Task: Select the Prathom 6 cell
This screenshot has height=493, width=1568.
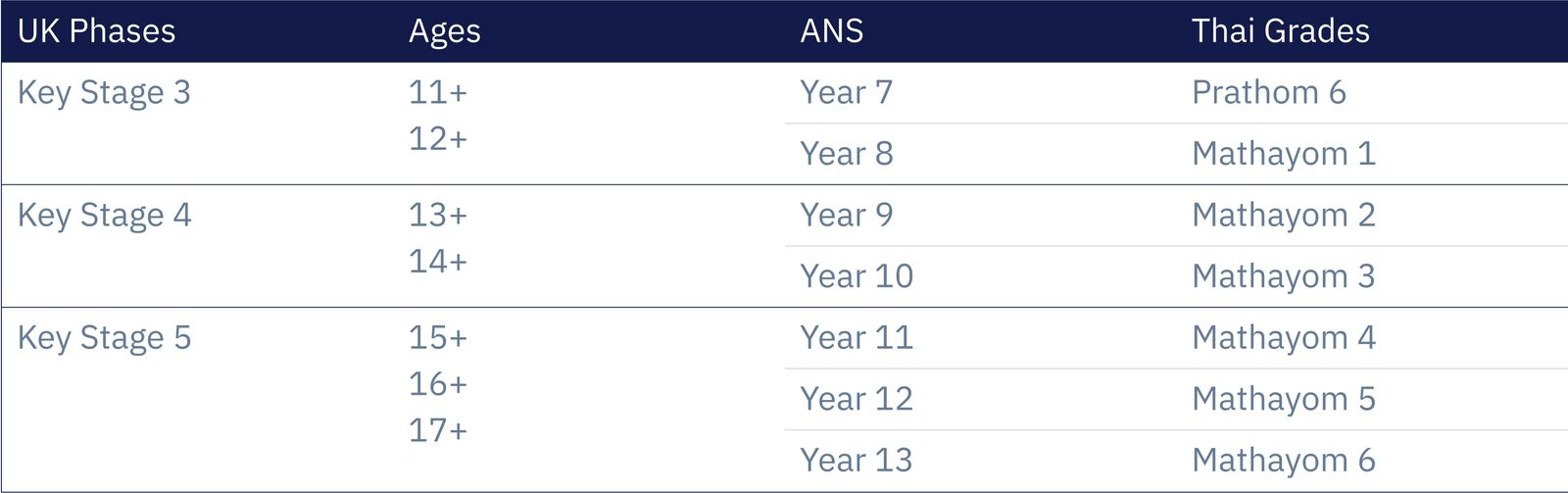Action: coord(1268,93)
